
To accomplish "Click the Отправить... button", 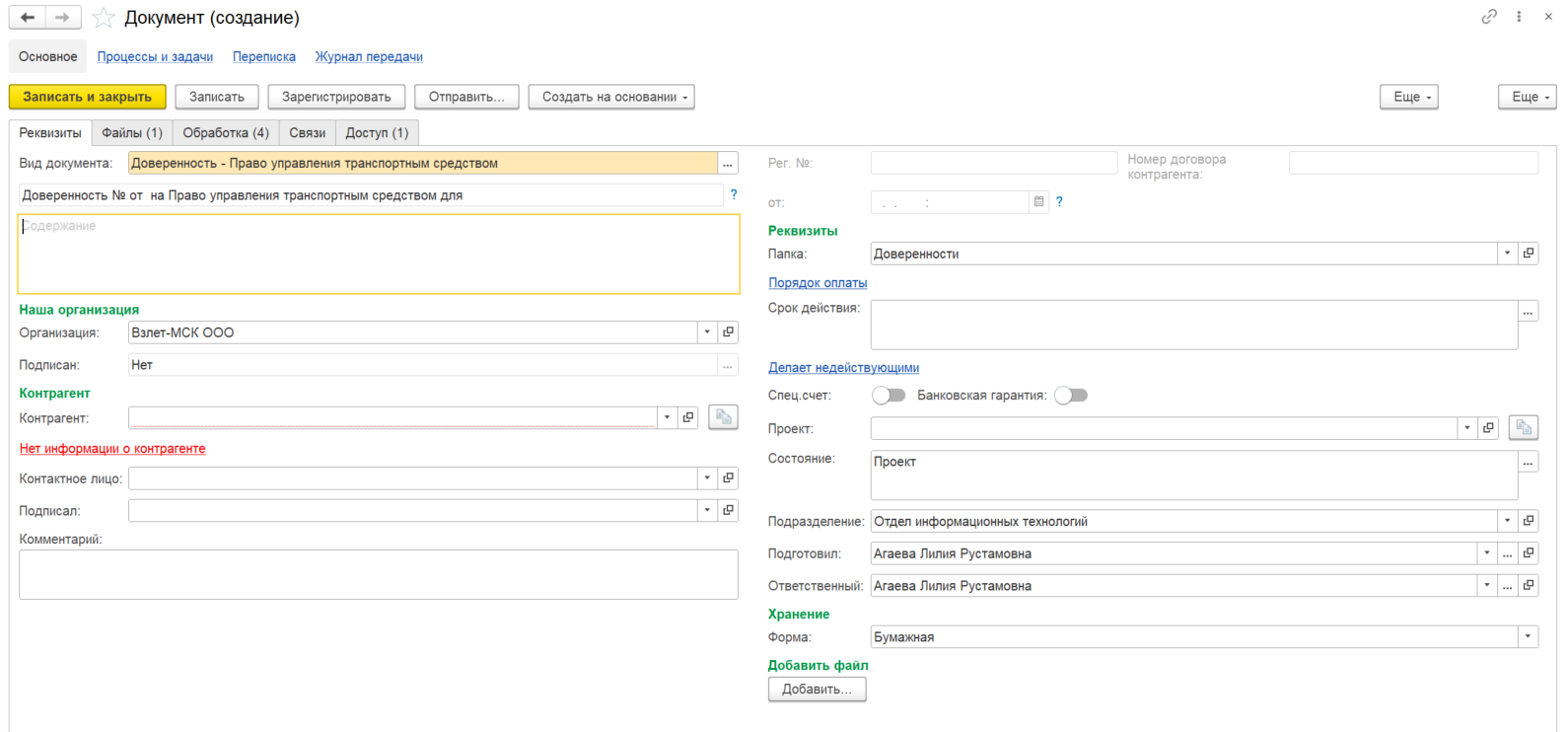I will [x=466, y=97].
